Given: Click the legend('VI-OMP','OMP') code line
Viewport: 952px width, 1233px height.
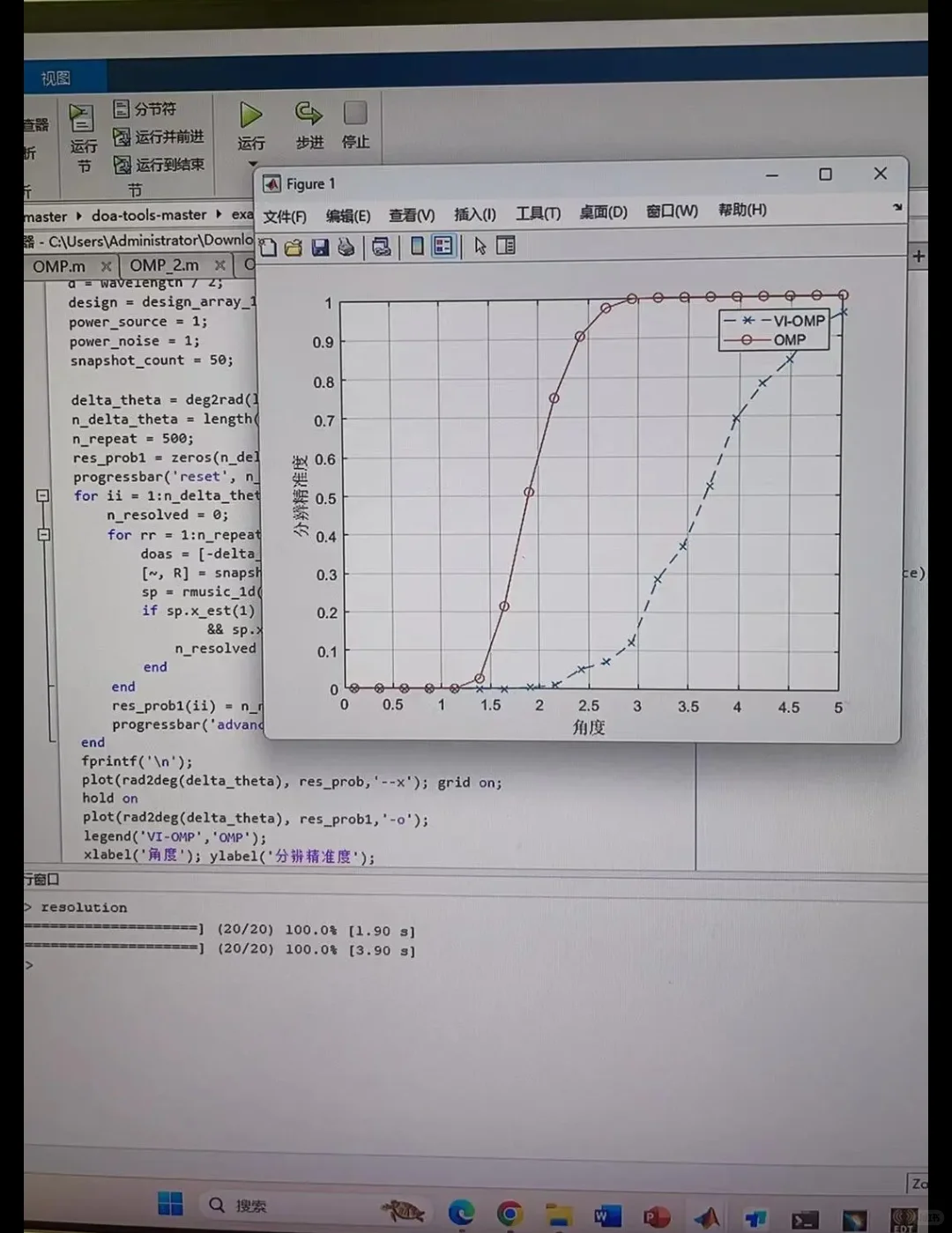Looking at the screenshot, I should [x=175, y=837].
